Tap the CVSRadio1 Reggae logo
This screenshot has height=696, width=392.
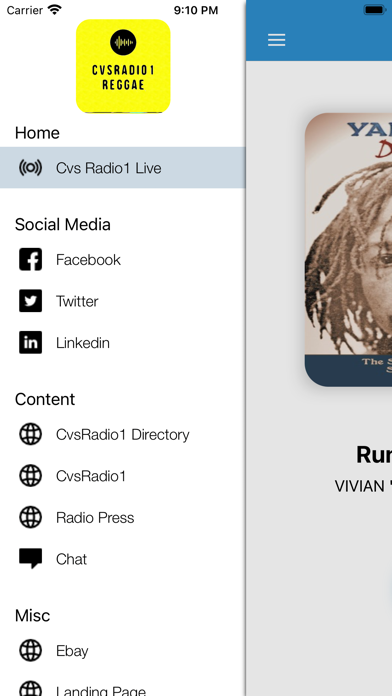click(x=123, y=66)
